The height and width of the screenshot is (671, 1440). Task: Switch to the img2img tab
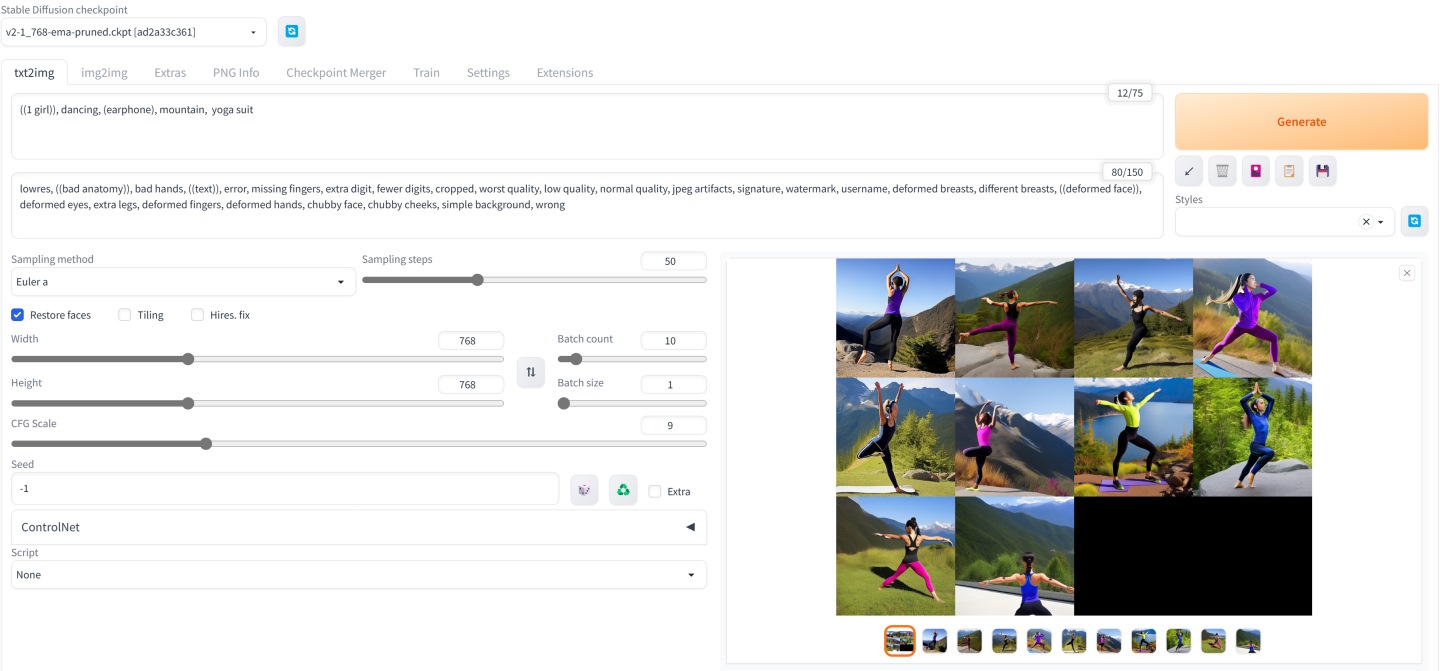(x=104, y=73)
